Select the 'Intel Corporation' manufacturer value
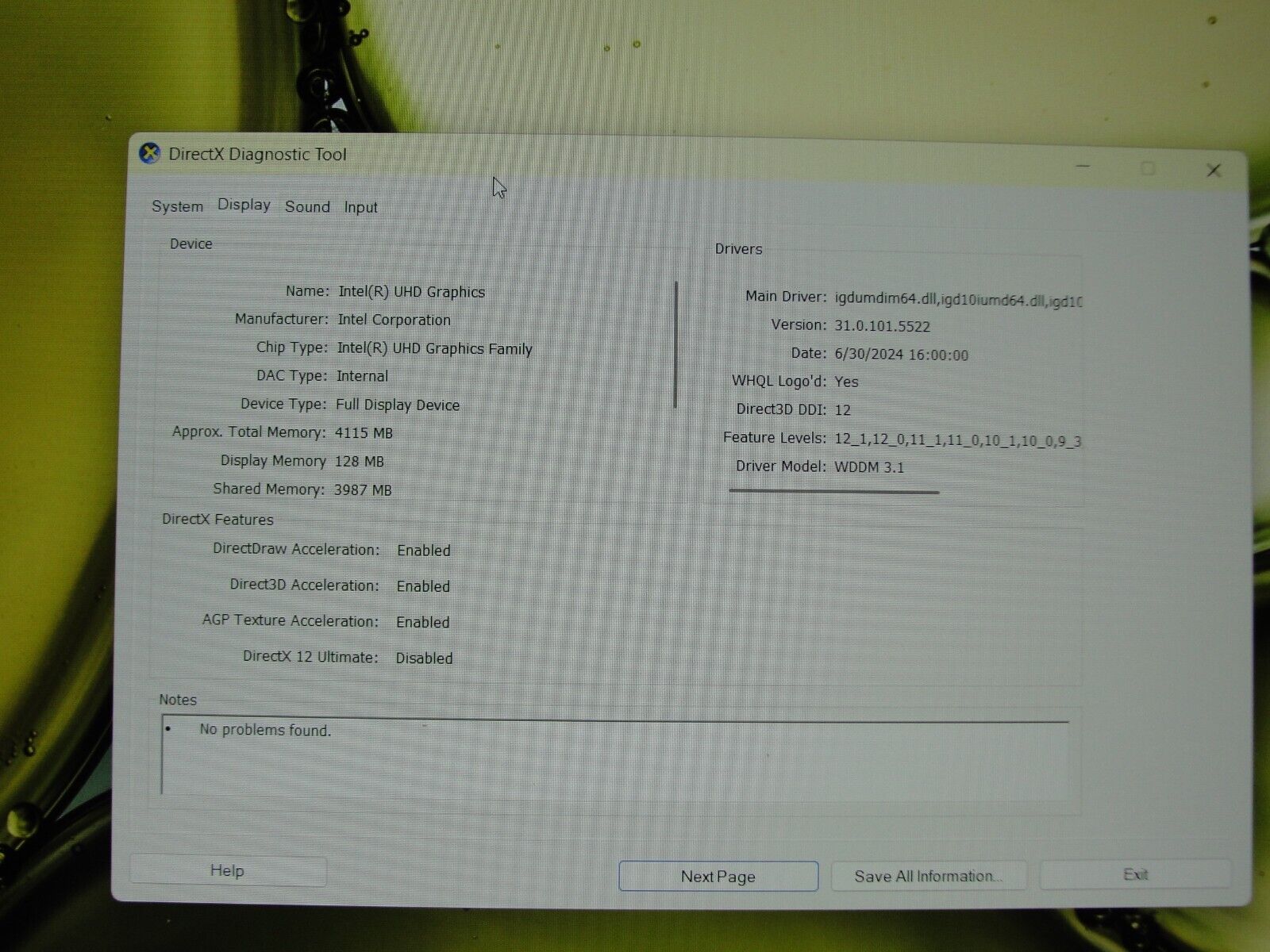This screenshot has width=1270, height=952. [394, 320]
